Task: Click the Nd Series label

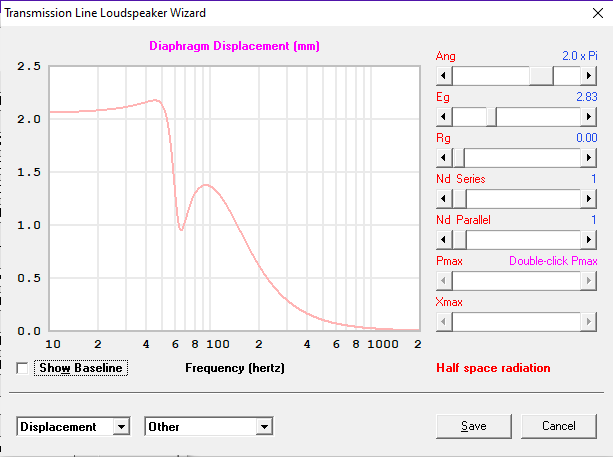Action: (461, 179)
